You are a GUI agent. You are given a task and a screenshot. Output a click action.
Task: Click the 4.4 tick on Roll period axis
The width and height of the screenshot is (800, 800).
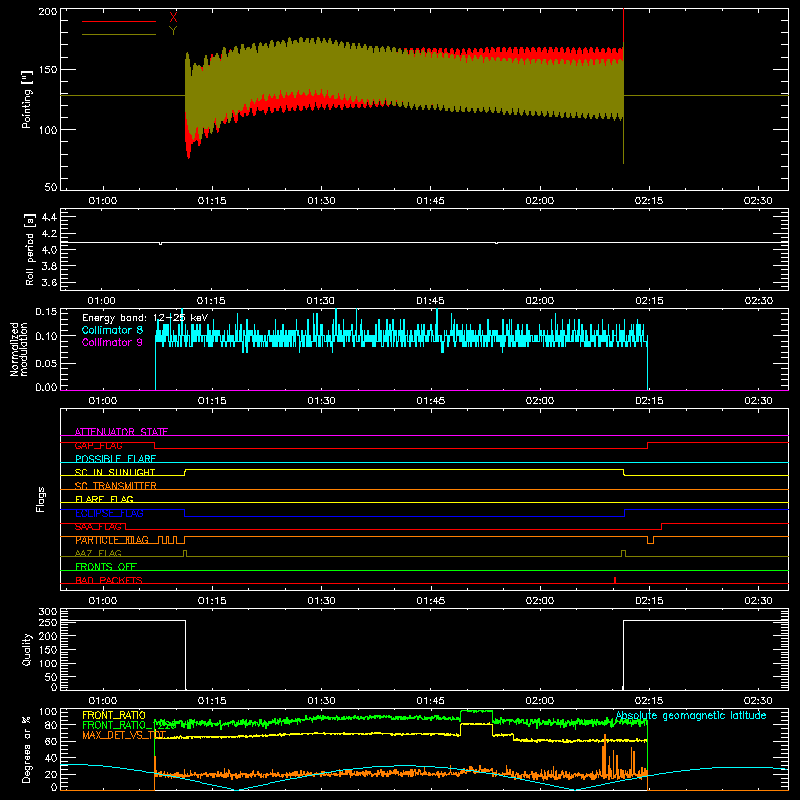pyautogui.click(x=49, y=217)
